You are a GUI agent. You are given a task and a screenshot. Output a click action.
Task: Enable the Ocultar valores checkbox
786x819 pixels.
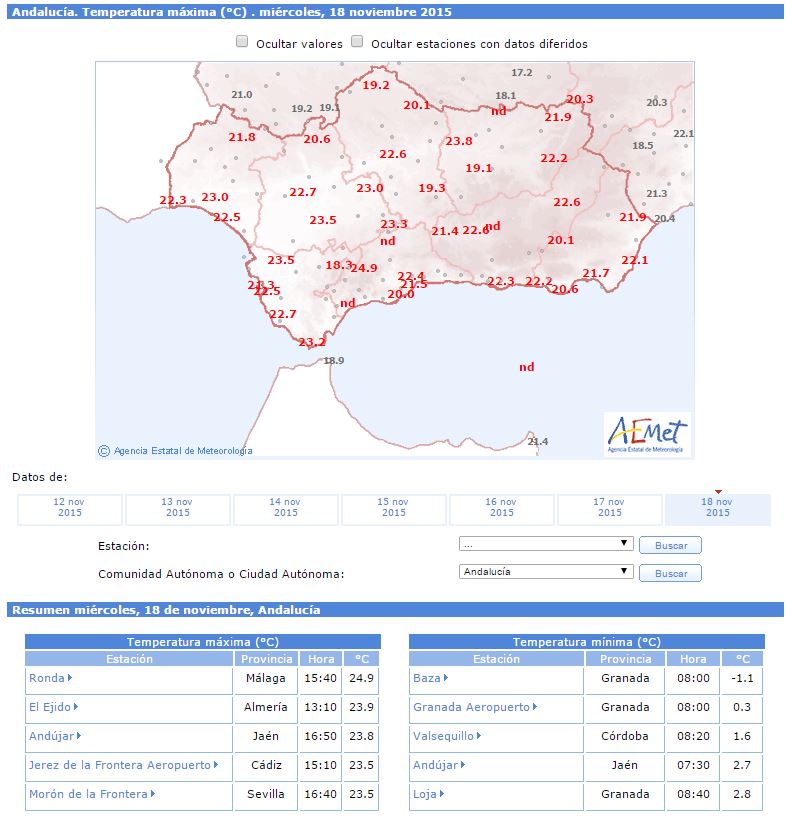(x=242, y=43)
